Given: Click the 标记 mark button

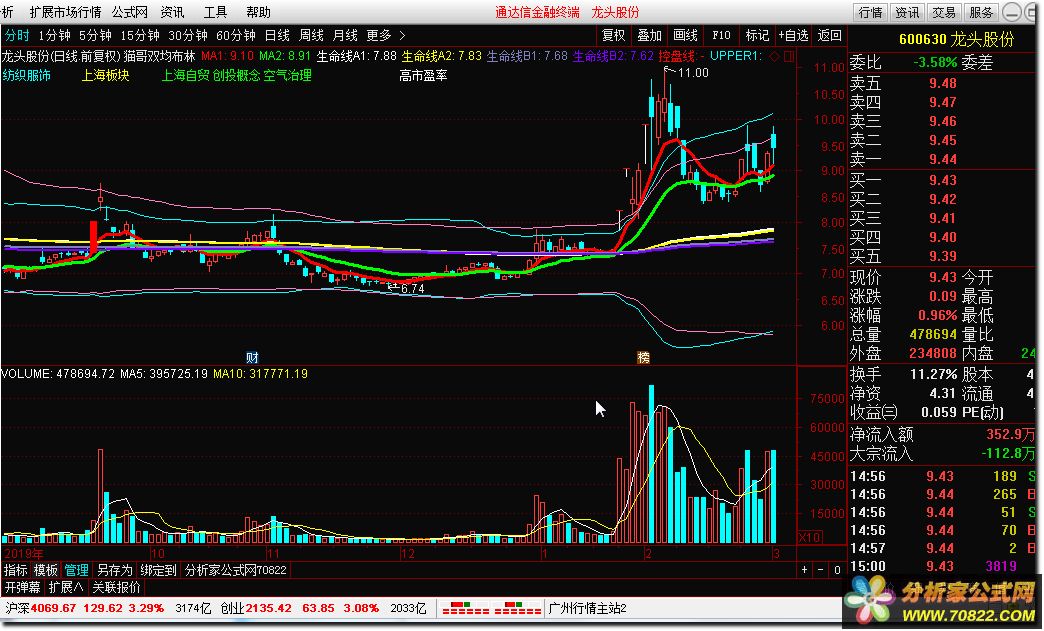Looking at the screenshot, I should click(757, 35).
